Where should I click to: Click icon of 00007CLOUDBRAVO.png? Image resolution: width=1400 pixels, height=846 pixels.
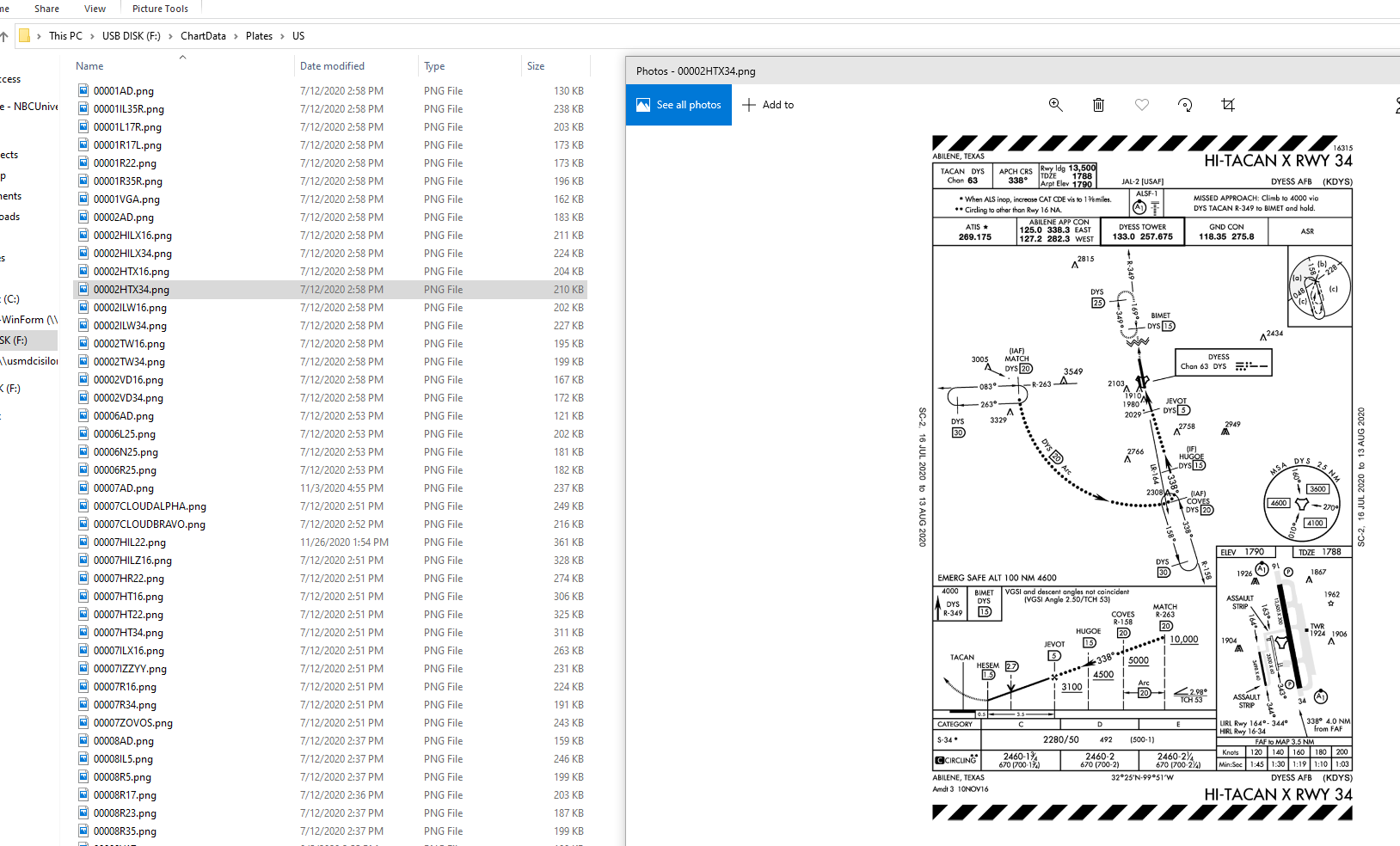(x=83, y=524)
